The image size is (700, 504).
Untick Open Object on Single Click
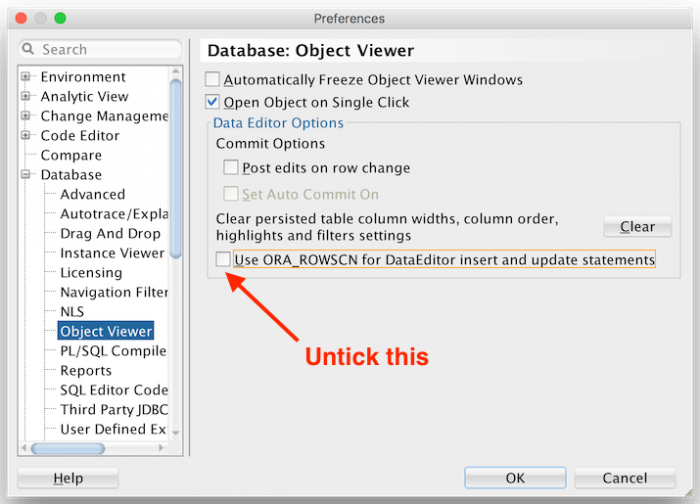coord(212,102)
